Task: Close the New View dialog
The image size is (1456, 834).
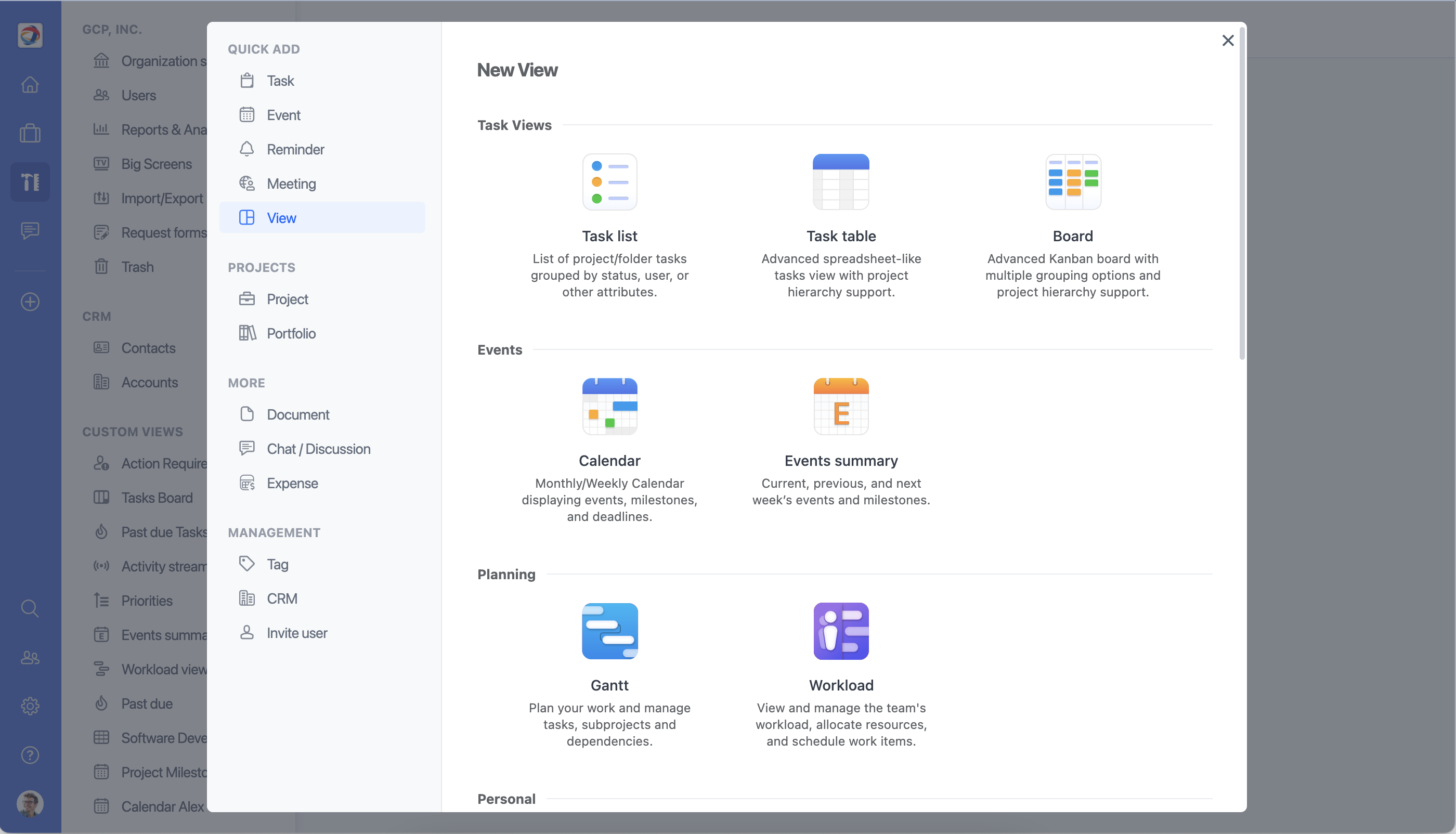Action: click(1228, 40)
